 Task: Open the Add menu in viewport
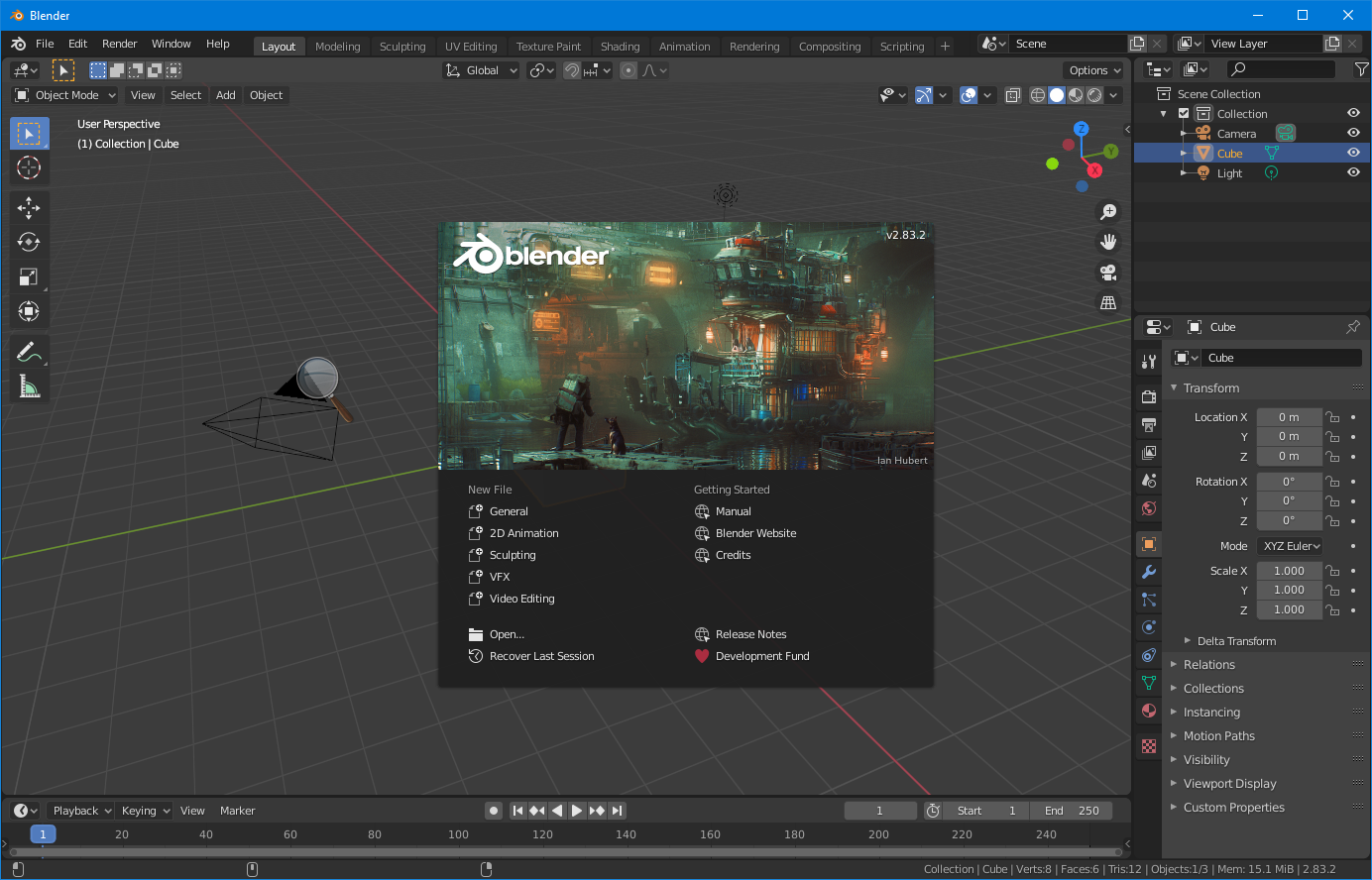click(226, 95)
